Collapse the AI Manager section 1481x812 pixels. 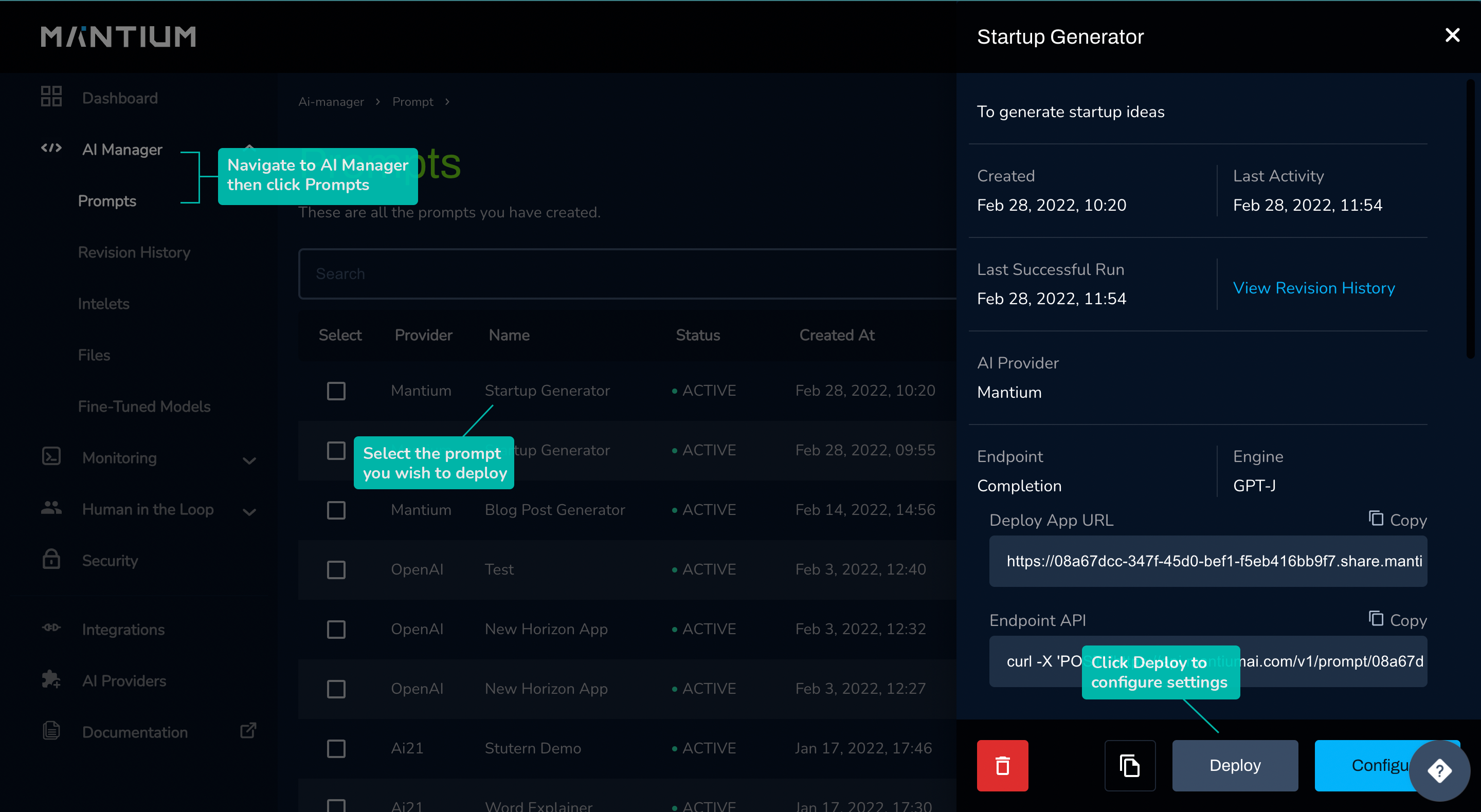[x=249, y=147]
